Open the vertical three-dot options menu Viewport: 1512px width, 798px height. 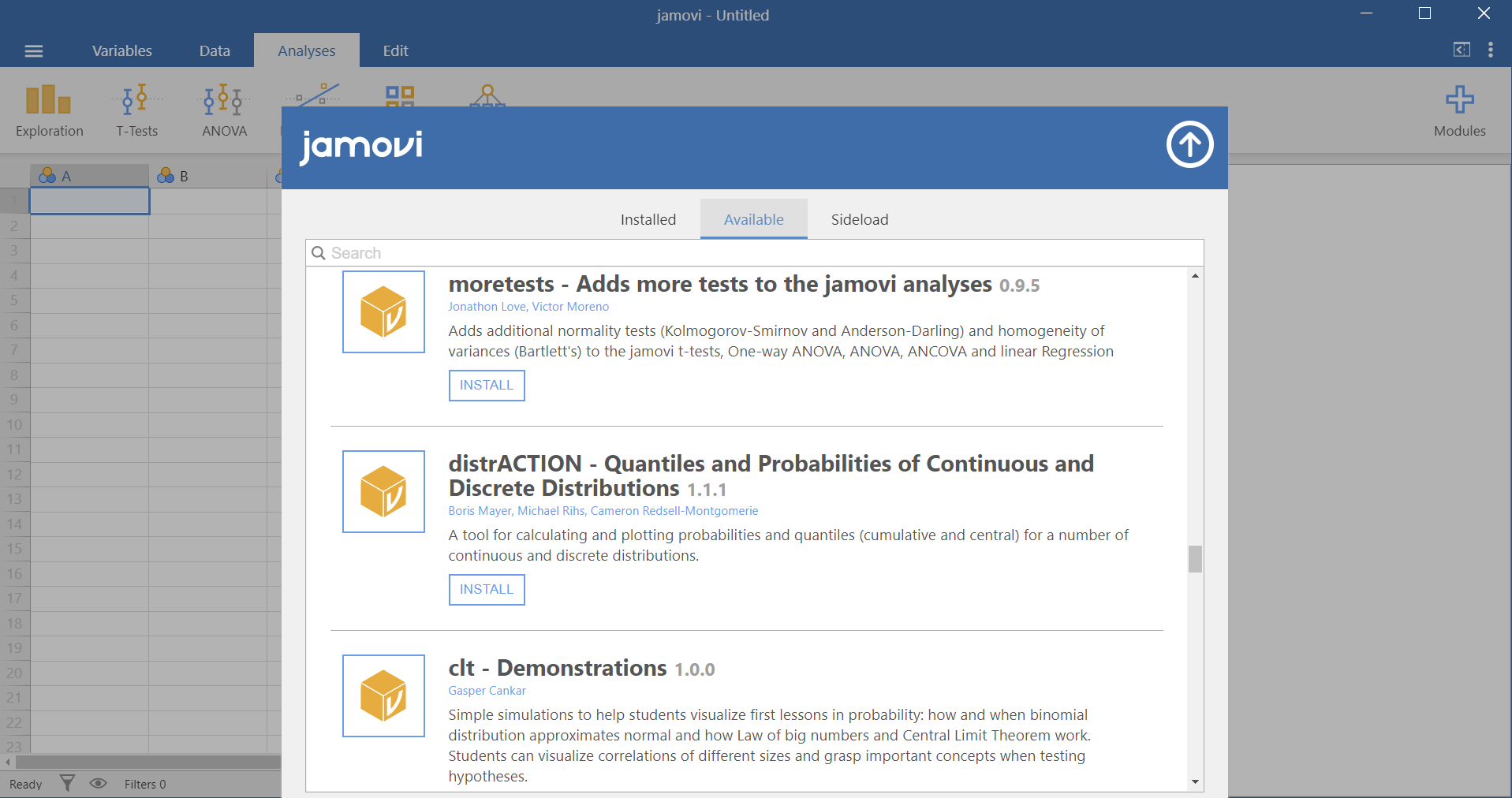(1490, 50)
